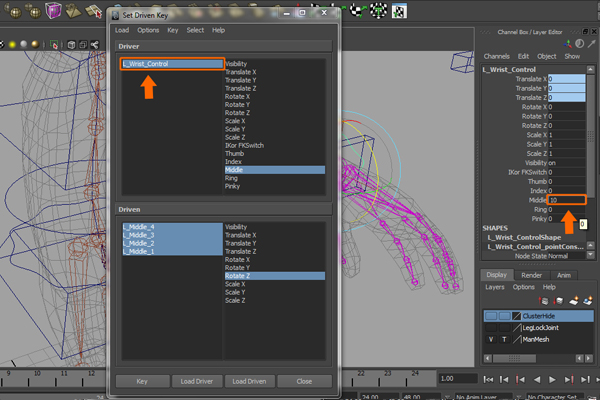The width and height of the screenshot is (600, 400).
Task: Open the Select menu in Set Driven Key
Action: pos(195,30)
